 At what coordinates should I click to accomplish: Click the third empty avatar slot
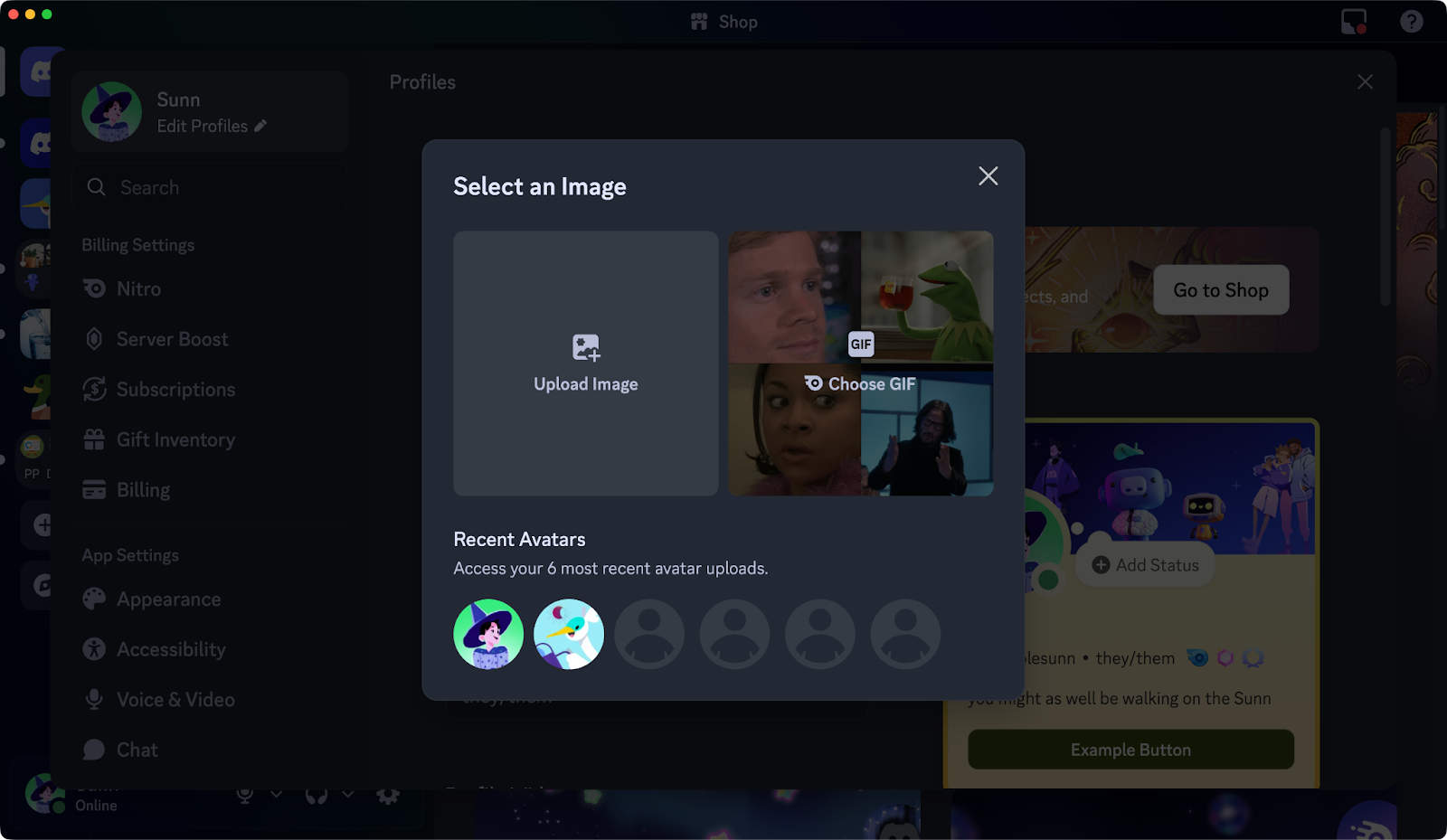click(820, 634)
